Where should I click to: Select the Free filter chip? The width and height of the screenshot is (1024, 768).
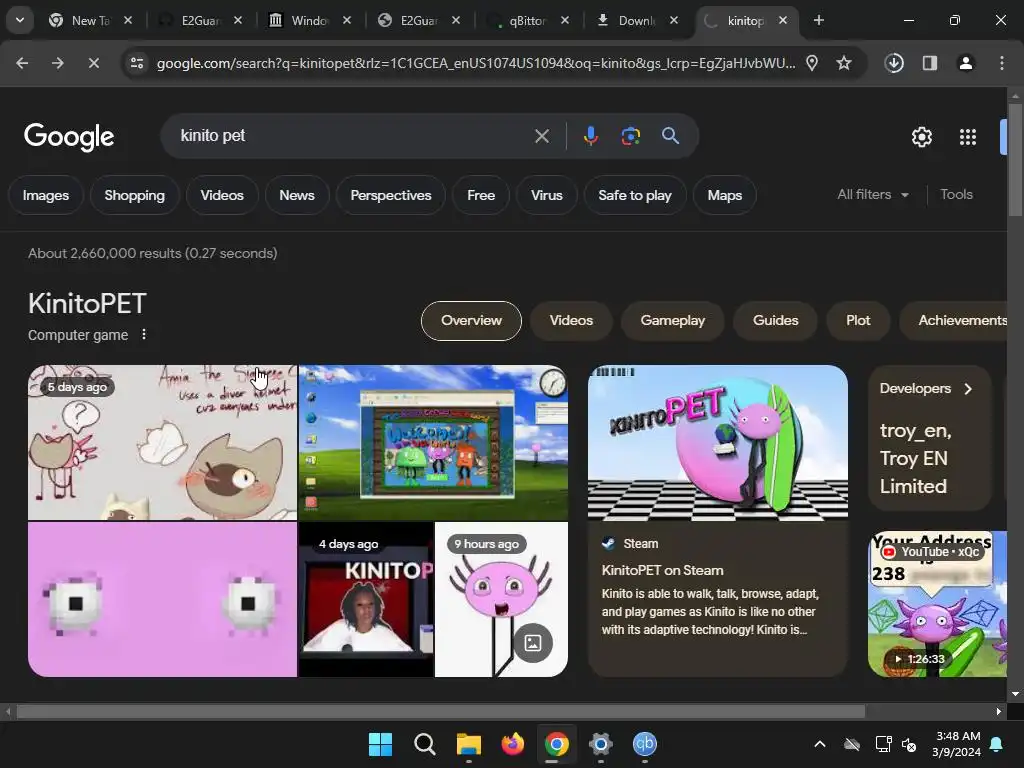481,195
